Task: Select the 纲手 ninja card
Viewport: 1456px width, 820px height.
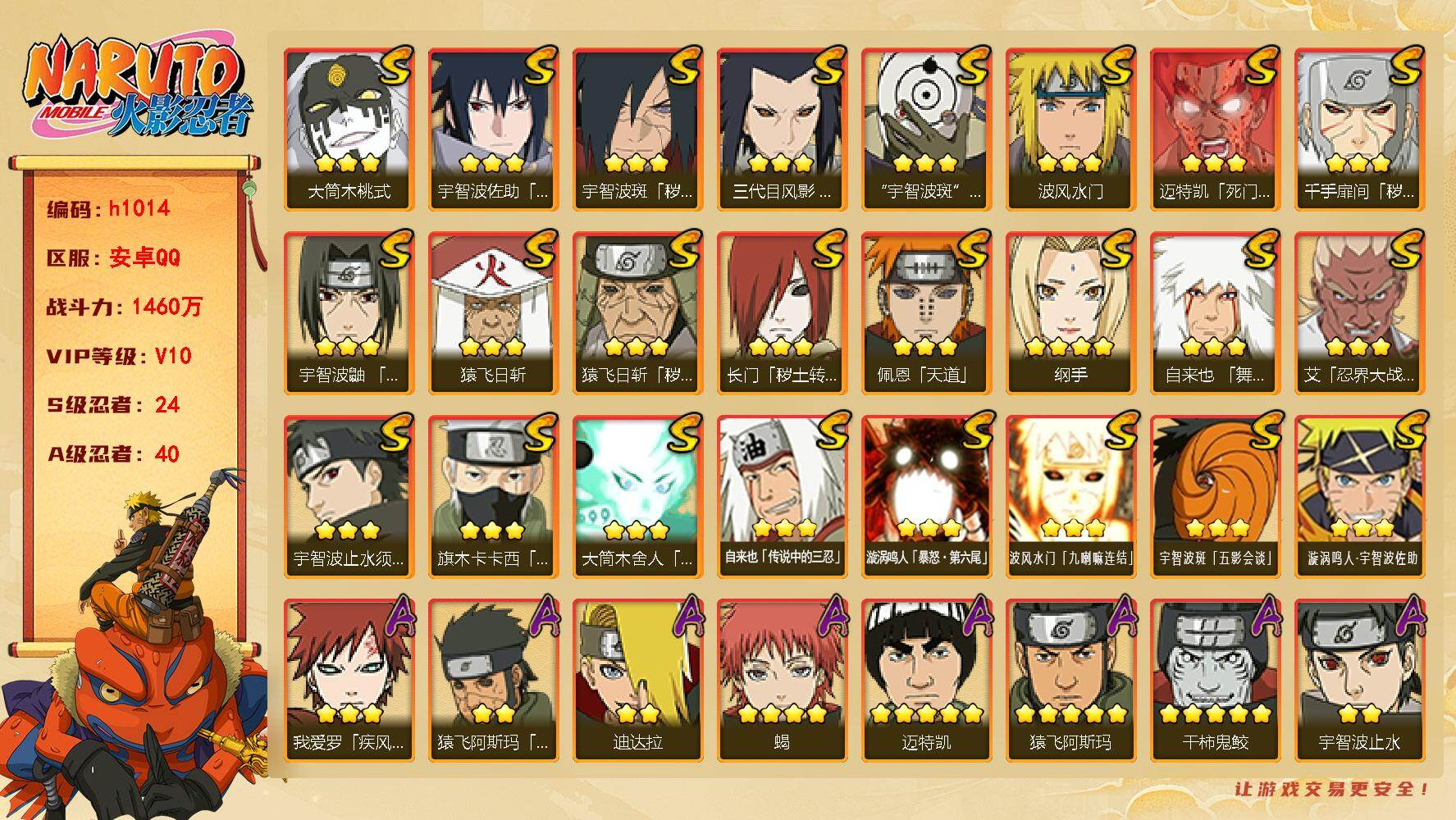Action: point(1070,312)
